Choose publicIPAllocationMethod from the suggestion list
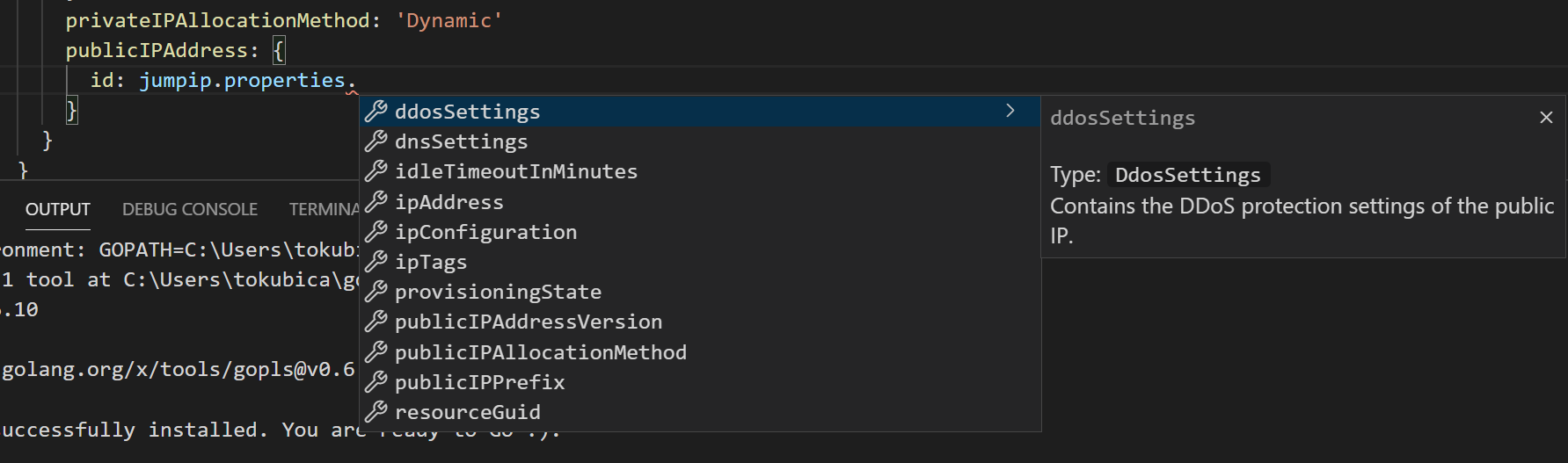This screenshot has width=1568, height=463. point(540,352)
